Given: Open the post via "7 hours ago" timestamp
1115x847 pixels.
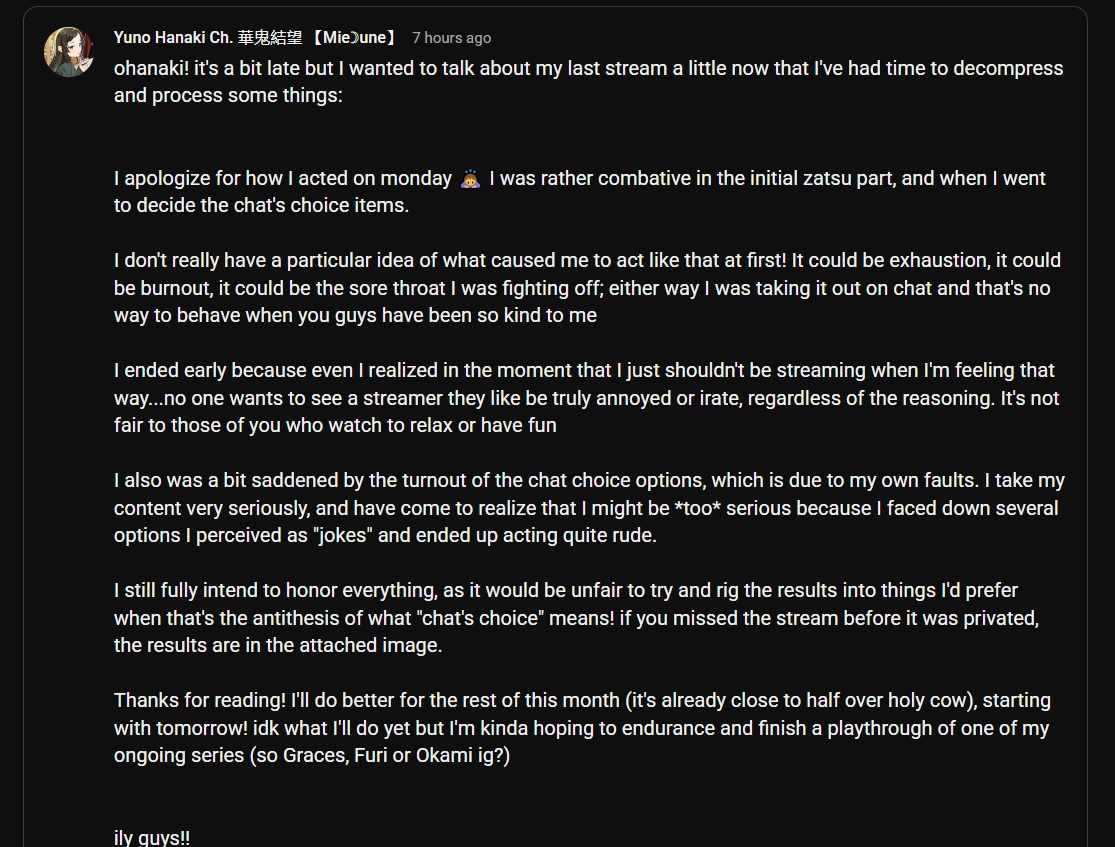Looking at the screenshot, I should point(452,38).
